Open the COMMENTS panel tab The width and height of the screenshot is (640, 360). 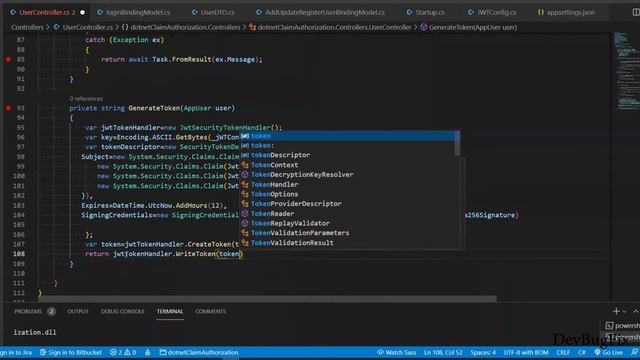pos(210,311)
